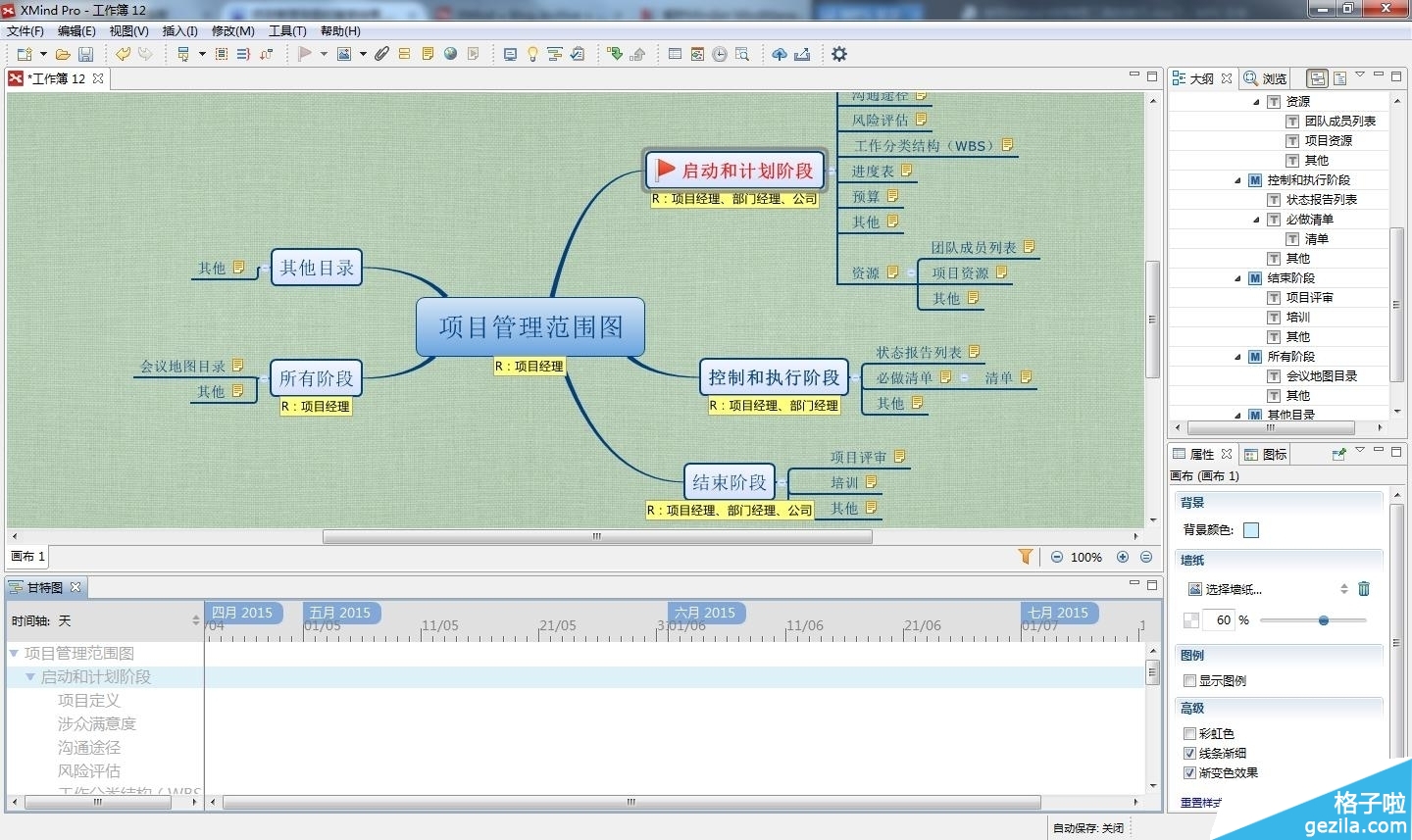Uncheck the 线条渐细 checkbox
The height and width of the screenshot is (840, 1412).
pyautogui.click(x=1189, y=753)
